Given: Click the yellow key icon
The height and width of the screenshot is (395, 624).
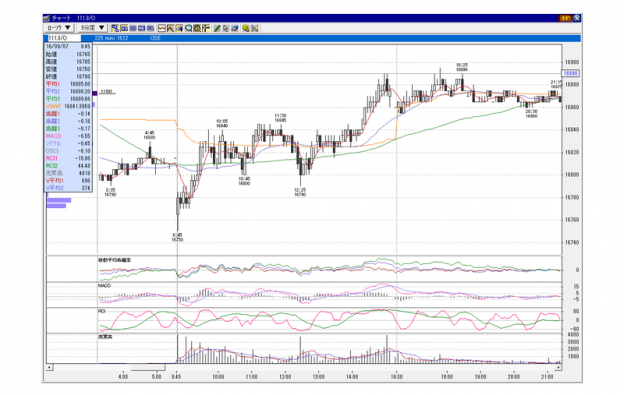Looking at the screenshot, I should [x=246, y=28].
